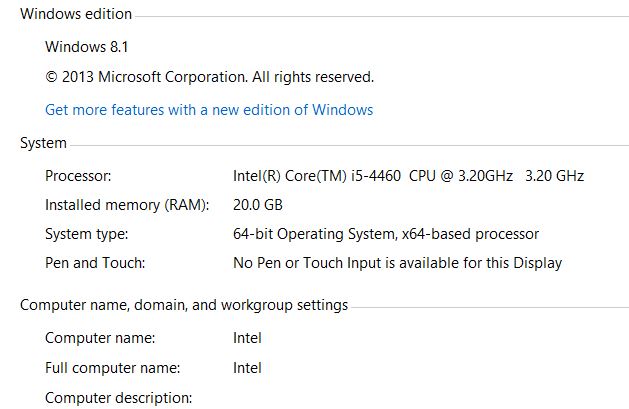Select the 'Installed memory (RAM):' label
The image size is (629, 409).
coord(127,205)
